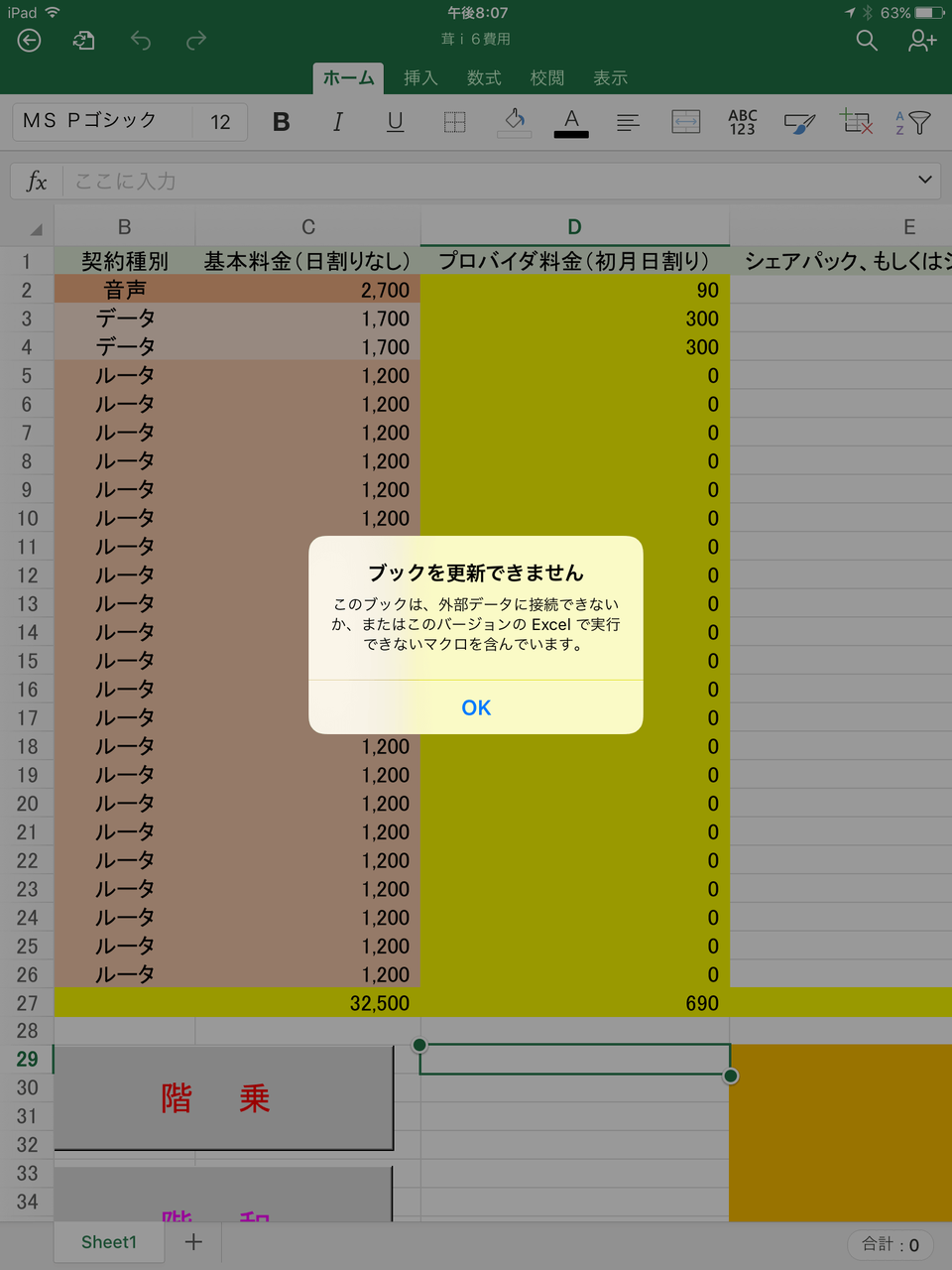952x1270 pixels.
Task: Switch to the 校閲 tab
Action: coord(547,78)
